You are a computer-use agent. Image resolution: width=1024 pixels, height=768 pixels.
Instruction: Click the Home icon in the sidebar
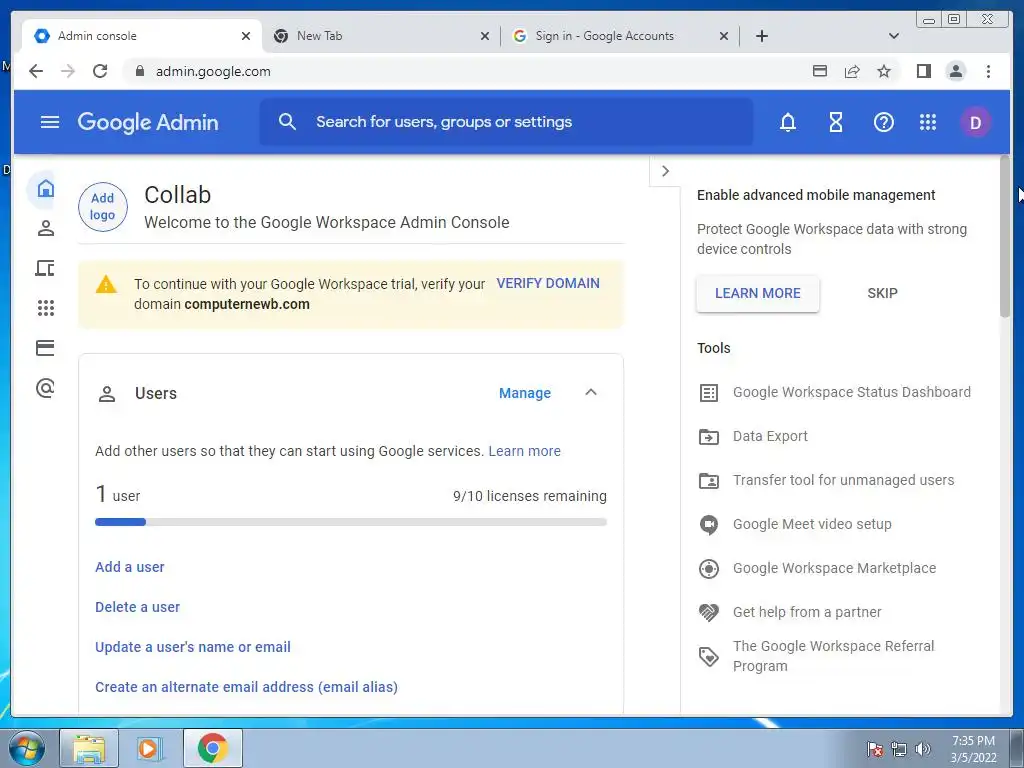(x=45, y=189)
